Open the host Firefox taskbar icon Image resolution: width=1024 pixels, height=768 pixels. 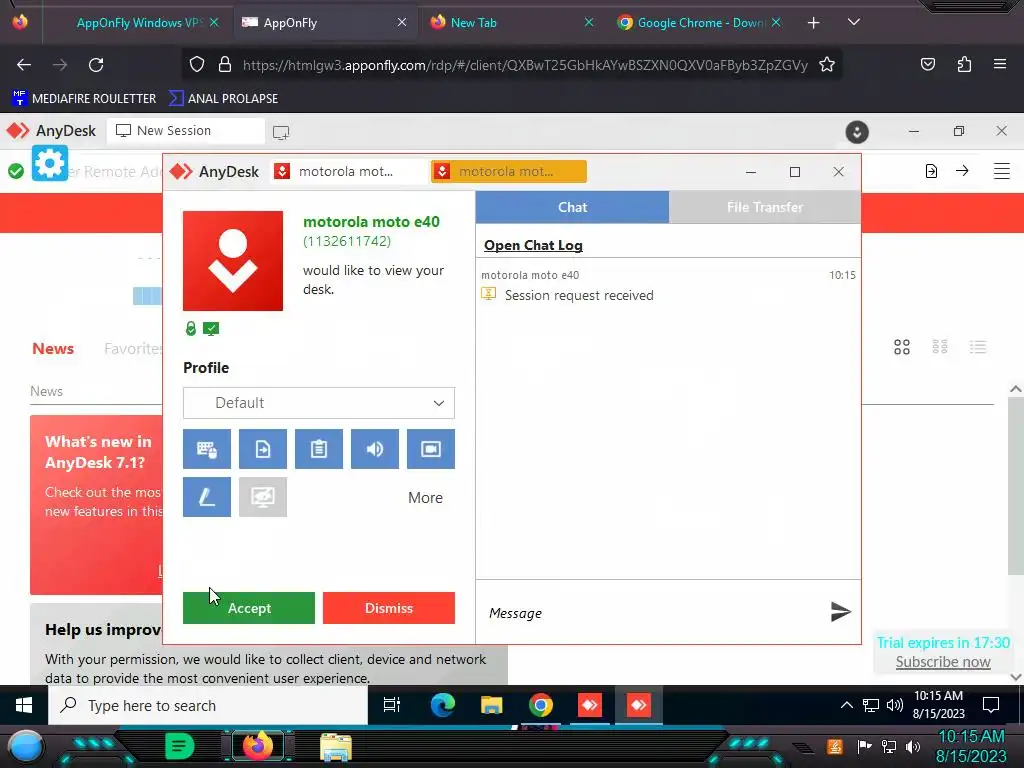click(x=257, y=746)
